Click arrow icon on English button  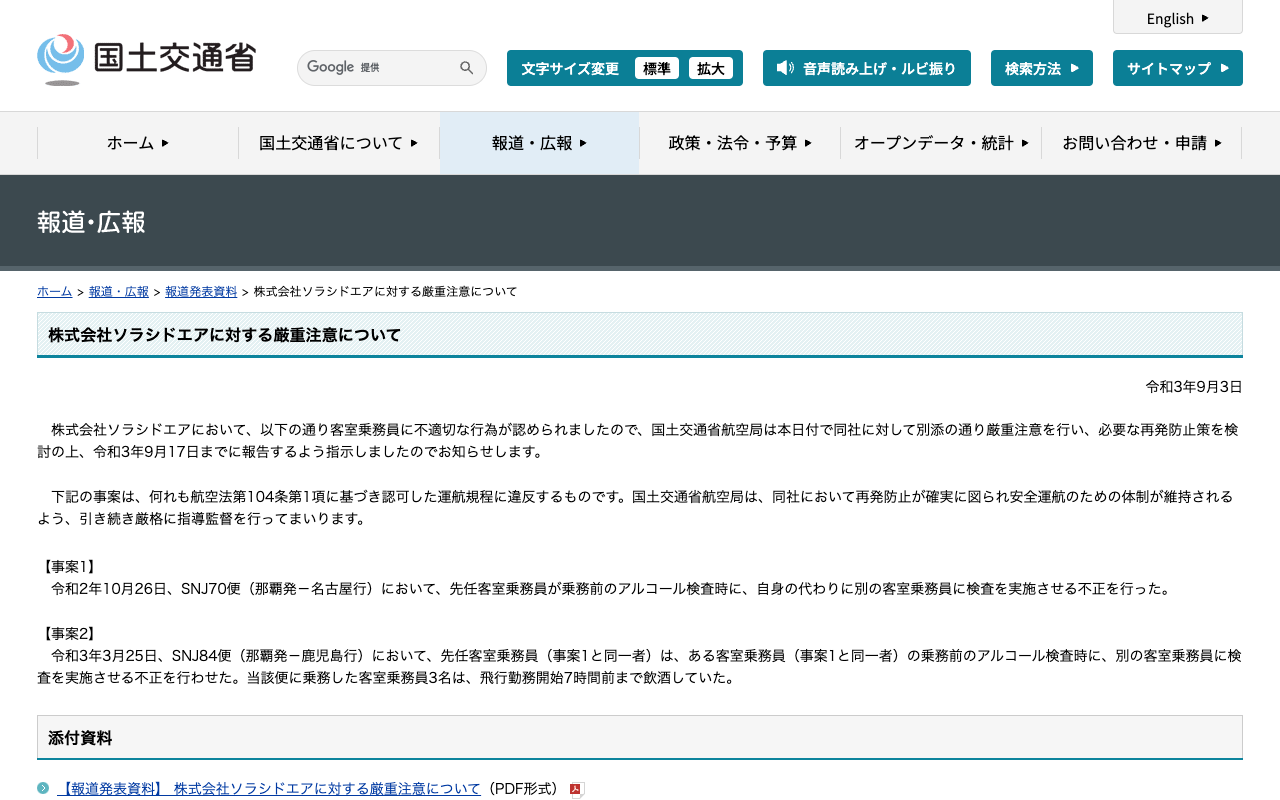tap(1205, 18)
